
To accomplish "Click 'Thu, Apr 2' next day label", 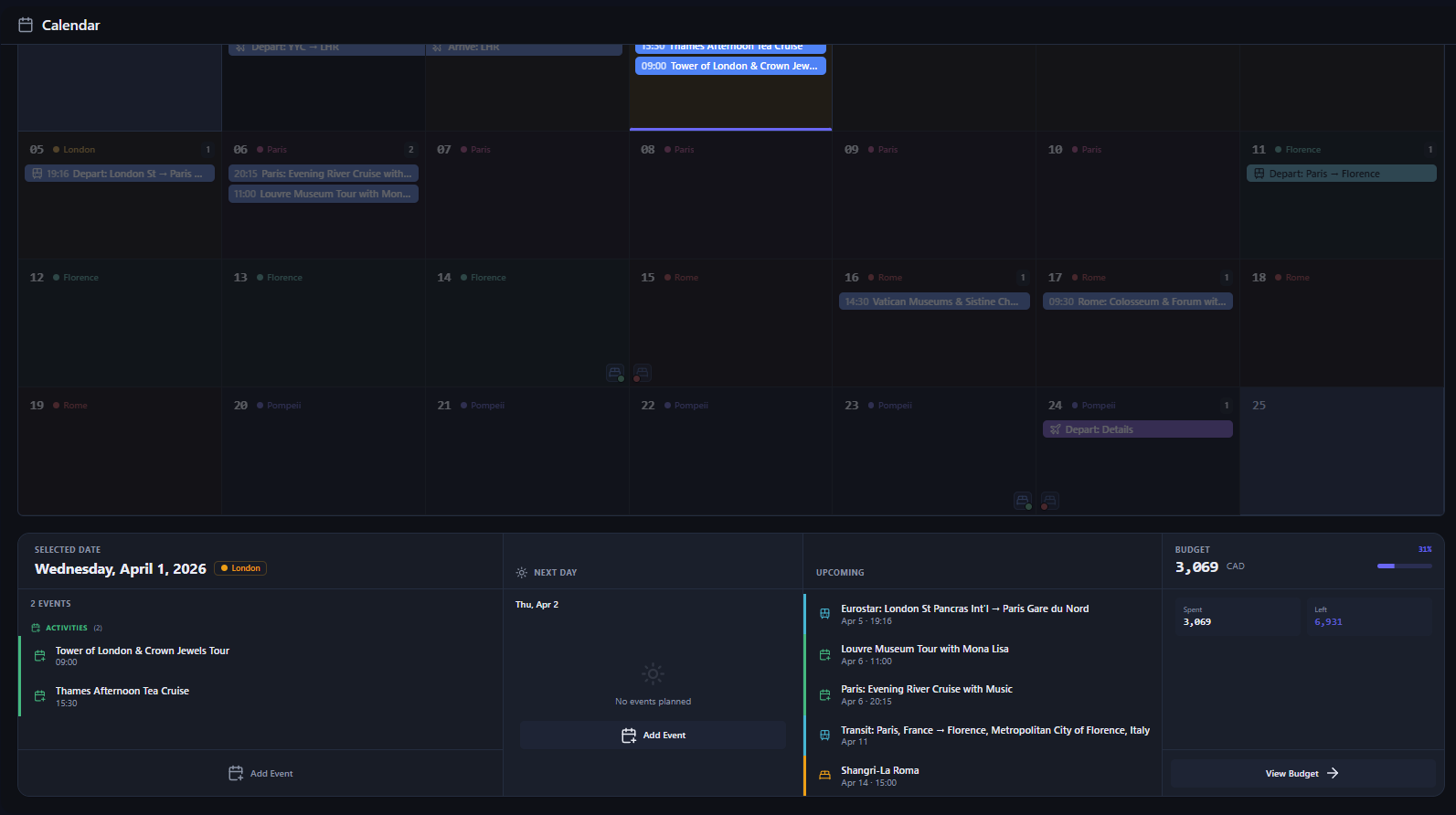I will [x=537, y=605].
